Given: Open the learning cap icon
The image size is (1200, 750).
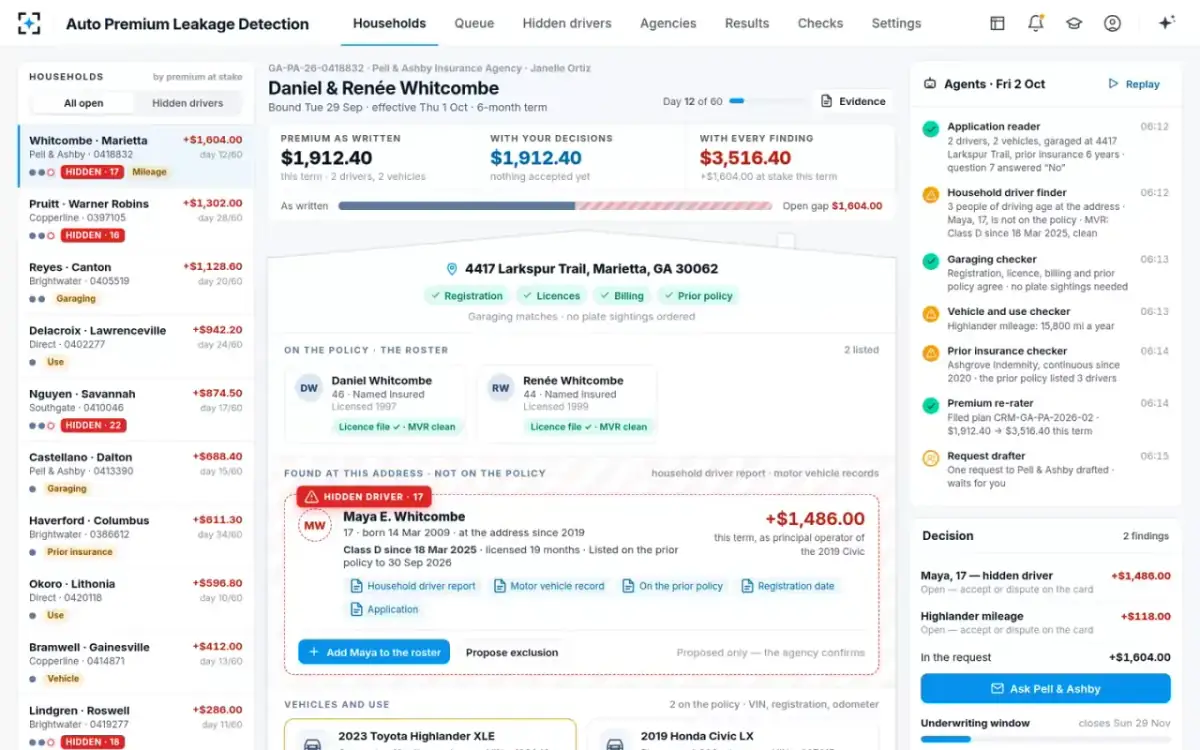Looking at the screenshot, I should tap(1074, 23).
